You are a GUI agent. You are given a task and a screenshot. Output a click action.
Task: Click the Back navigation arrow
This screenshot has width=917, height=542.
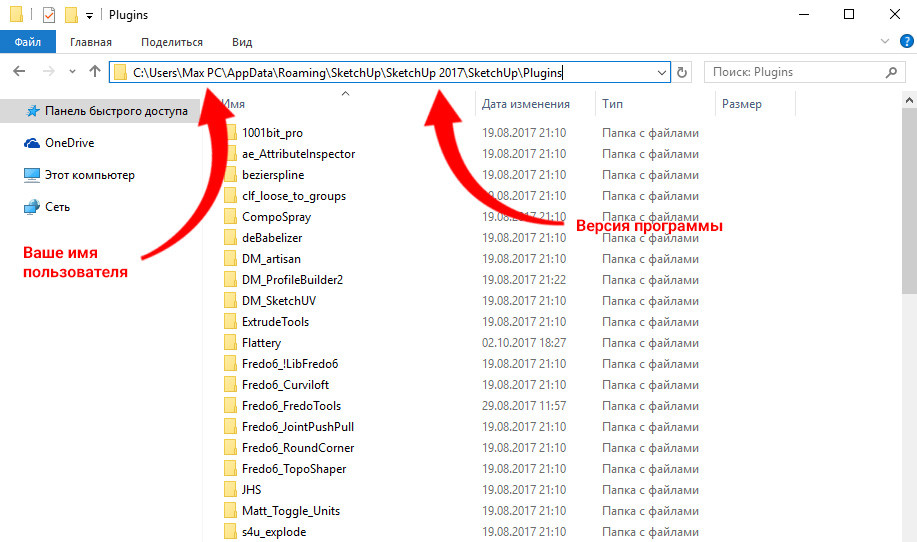(x=19, y=71)
